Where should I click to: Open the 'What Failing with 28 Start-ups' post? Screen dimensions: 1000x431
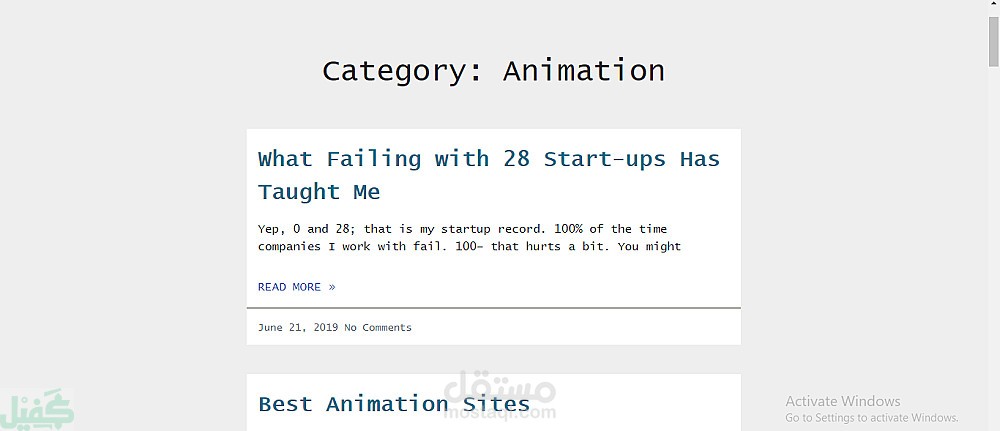point(489,175)
